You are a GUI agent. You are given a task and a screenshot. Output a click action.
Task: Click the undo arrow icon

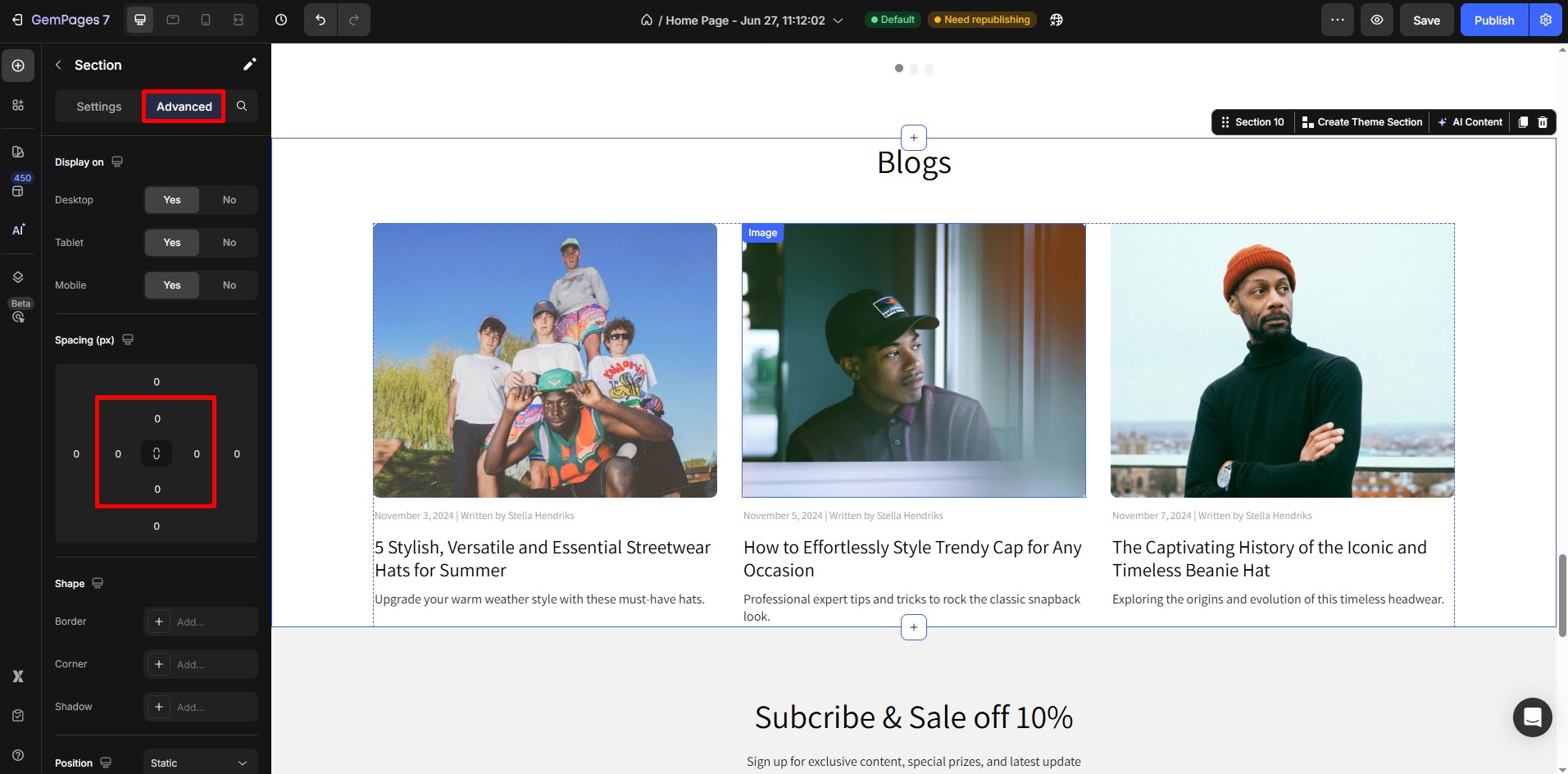click(320, 20)
